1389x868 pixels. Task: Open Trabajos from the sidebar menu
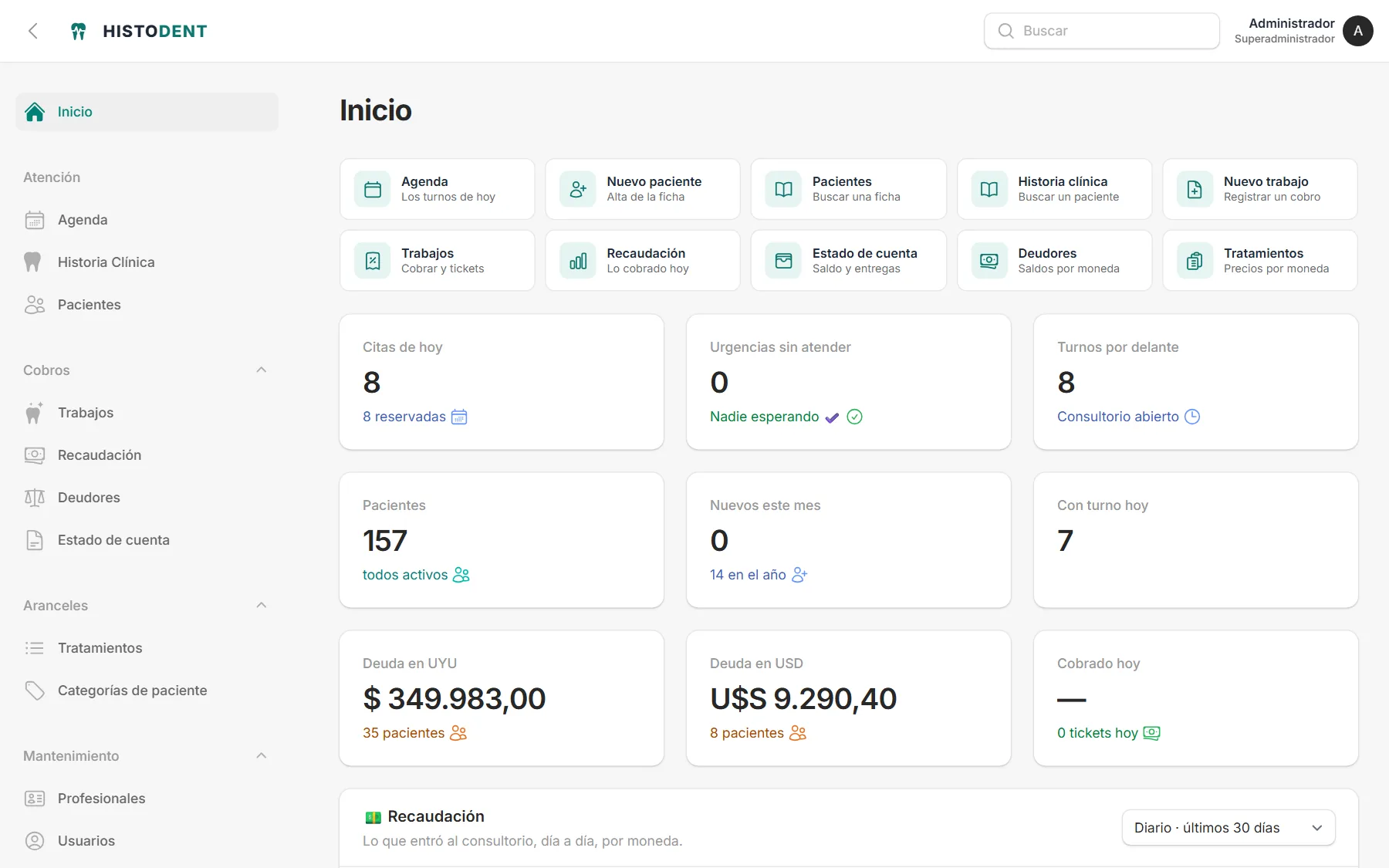(147, 413)
